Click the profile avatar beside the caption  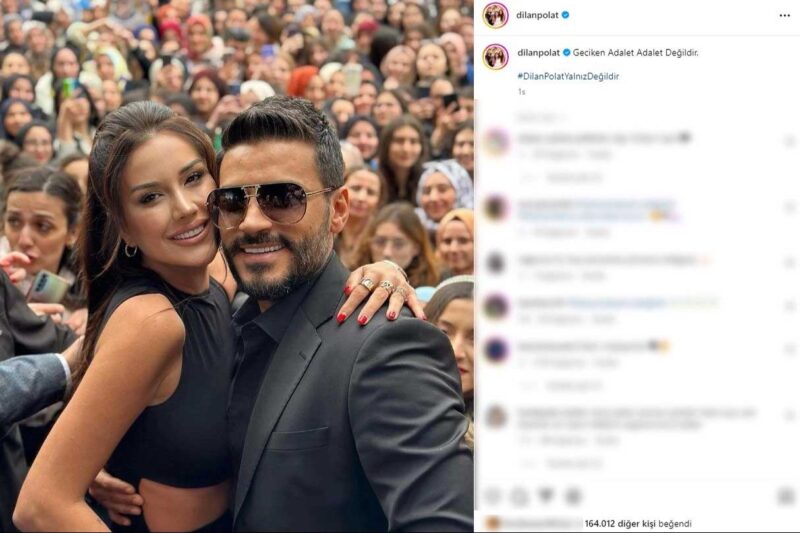(x=495, y=57)
